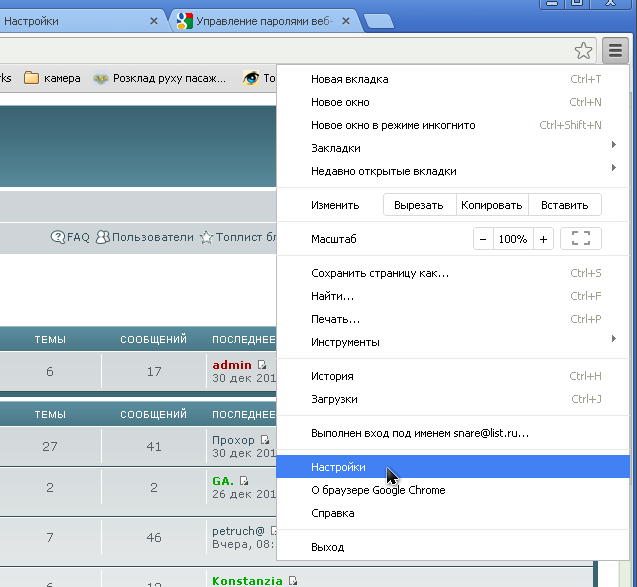Select Настройки menu item
637x587 pixels.
point(339,467)
